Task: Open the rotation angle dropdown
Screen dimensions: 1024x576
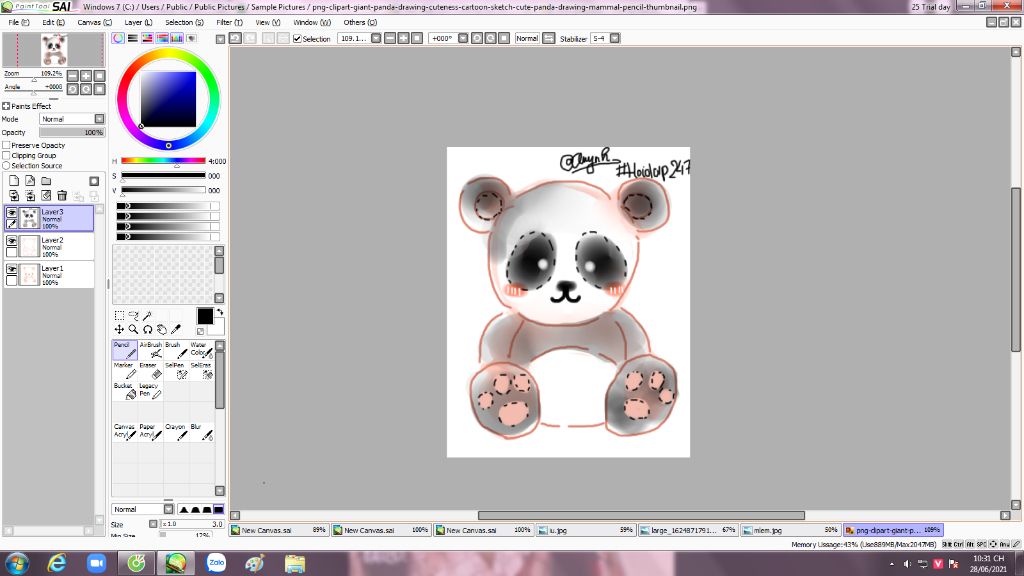Action: pyautogui.click(x=463, y=39)
